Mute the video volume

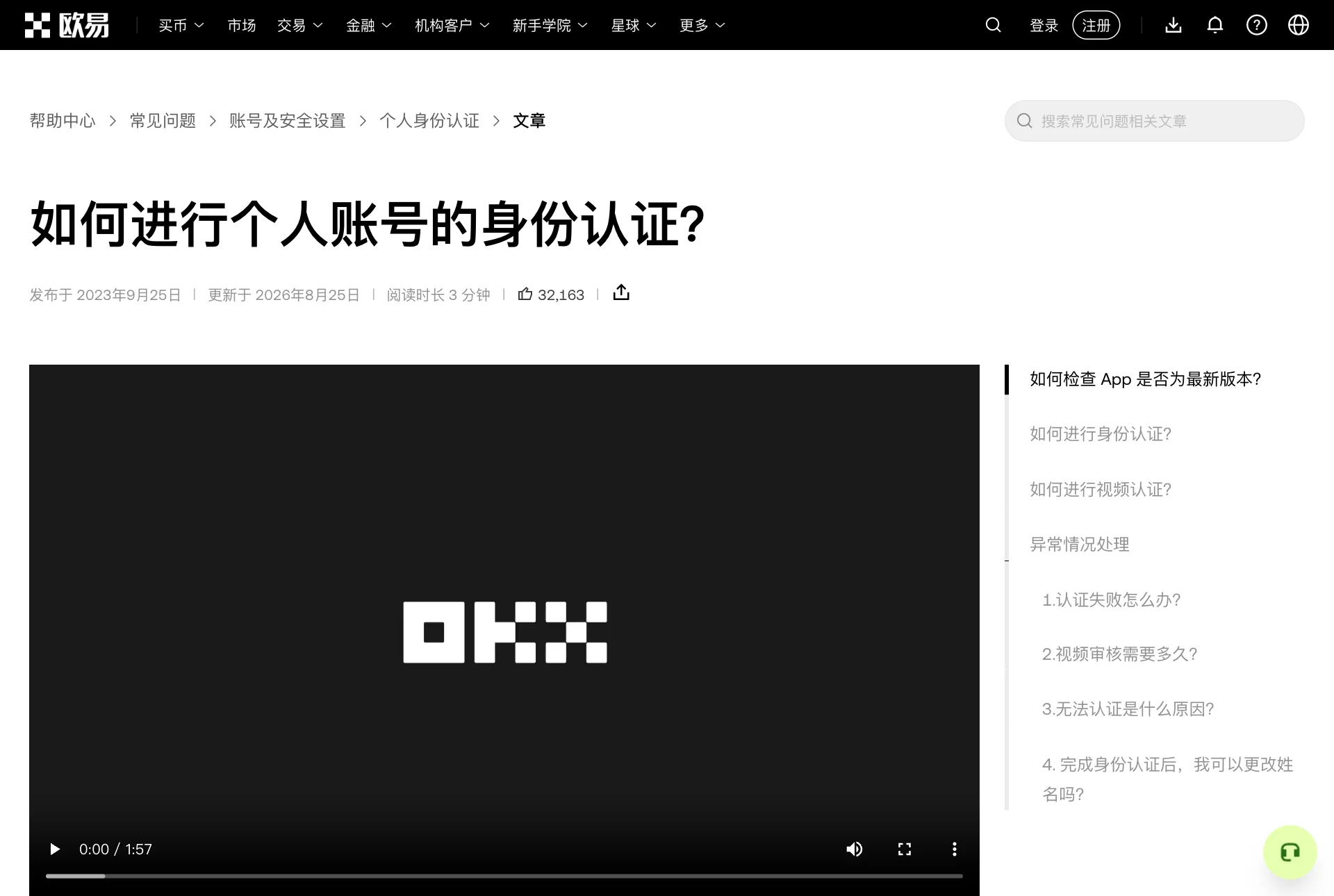(855, 849)
